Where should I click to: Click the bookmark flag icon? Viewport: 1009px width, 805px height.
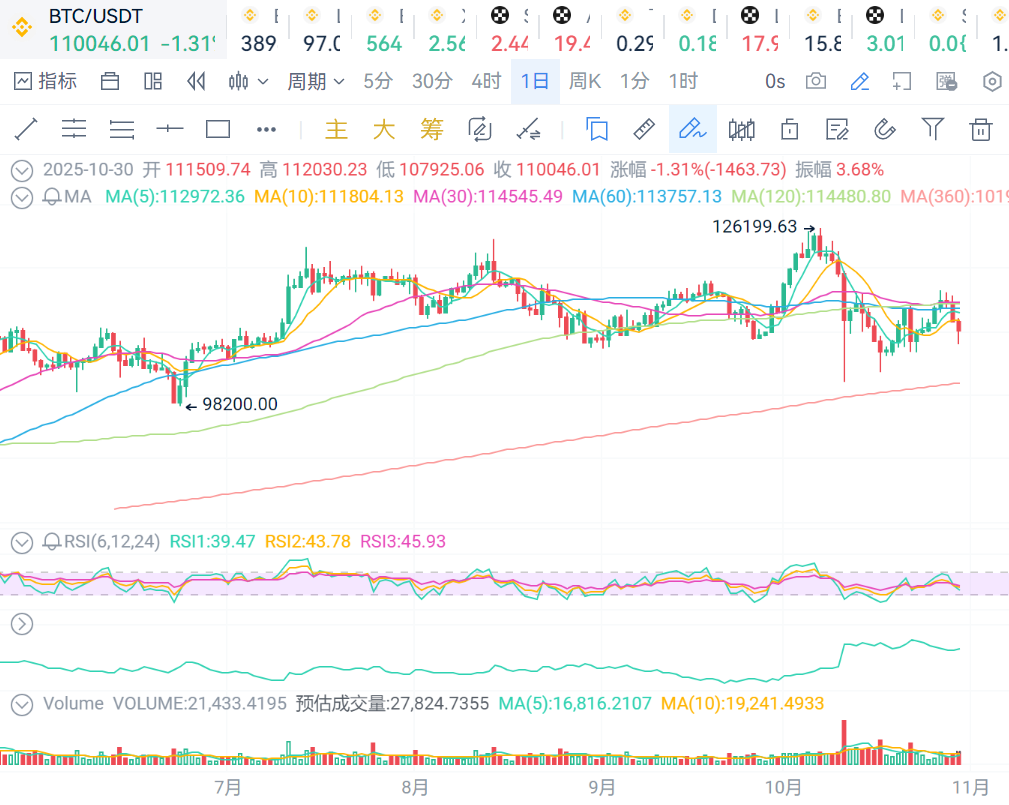tap(597, 129)
